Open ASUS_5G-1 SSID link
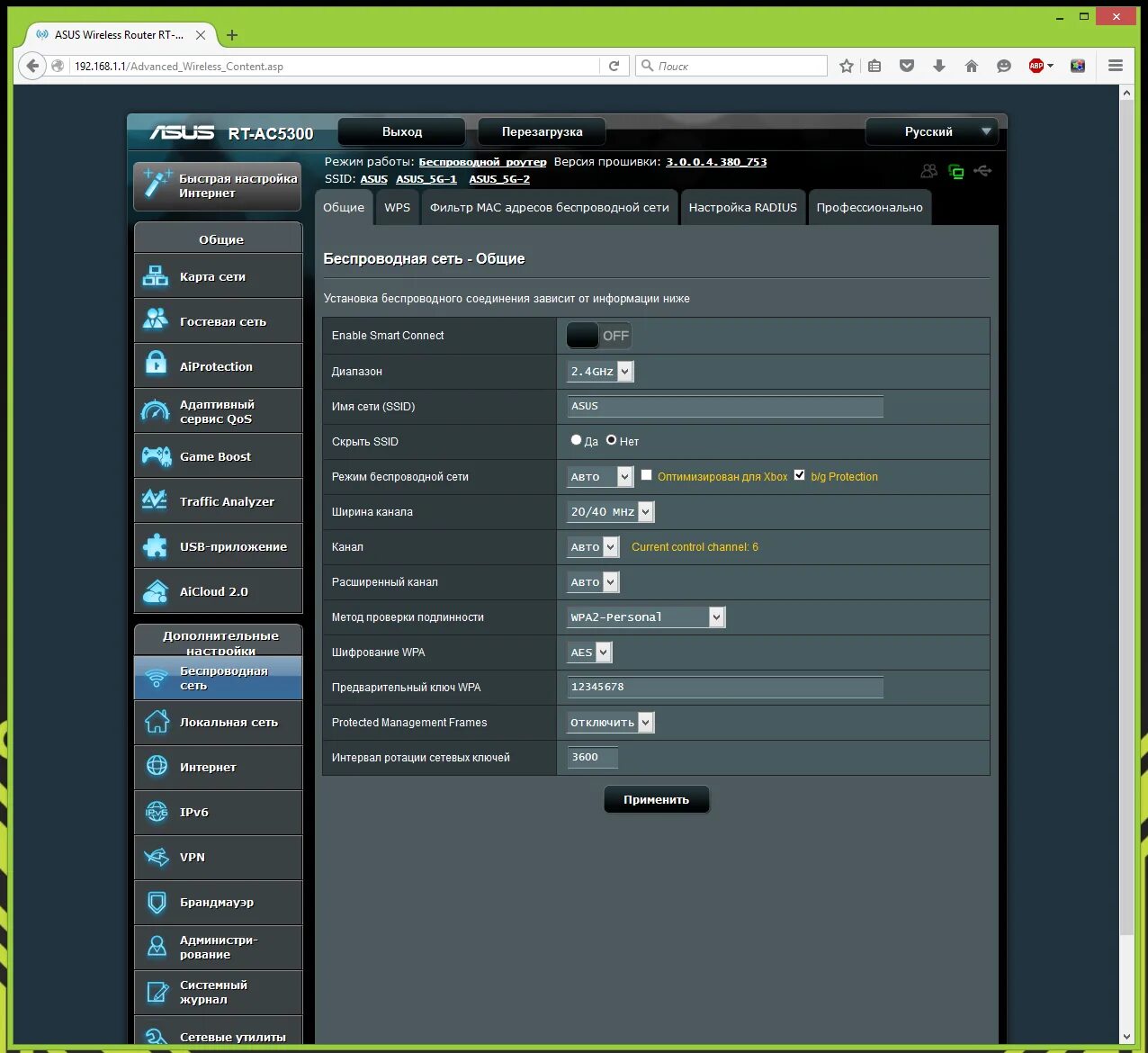 point(426,179)
